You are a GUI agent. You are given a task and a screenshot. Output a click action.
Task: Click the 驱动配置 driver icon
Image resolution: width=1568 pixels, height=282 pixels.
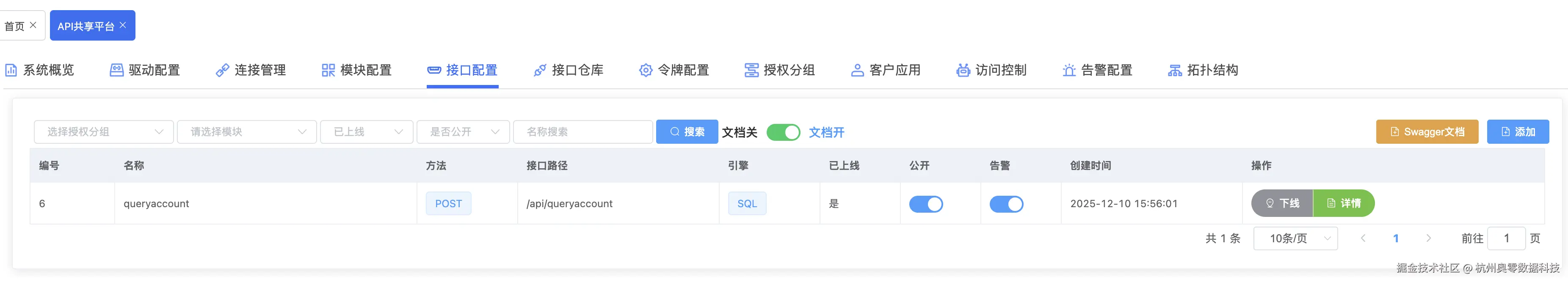coord(116,71)
